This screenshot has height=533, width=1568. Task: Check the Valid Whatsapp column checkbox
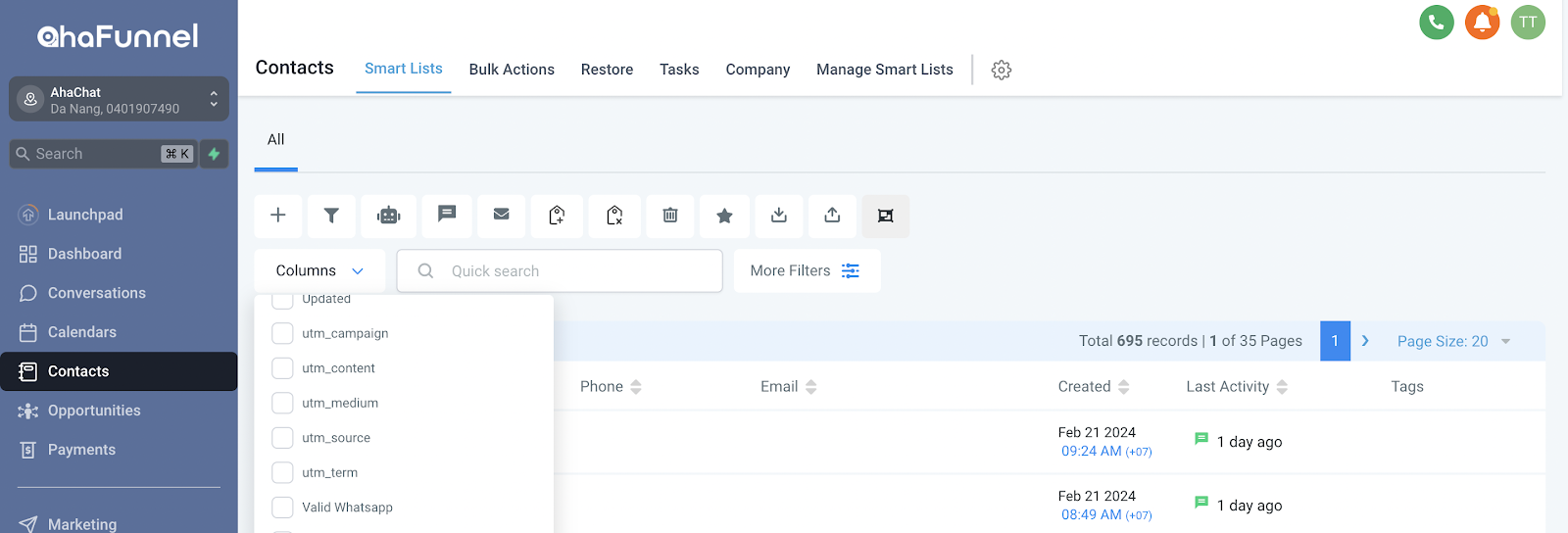pos(282,508)
